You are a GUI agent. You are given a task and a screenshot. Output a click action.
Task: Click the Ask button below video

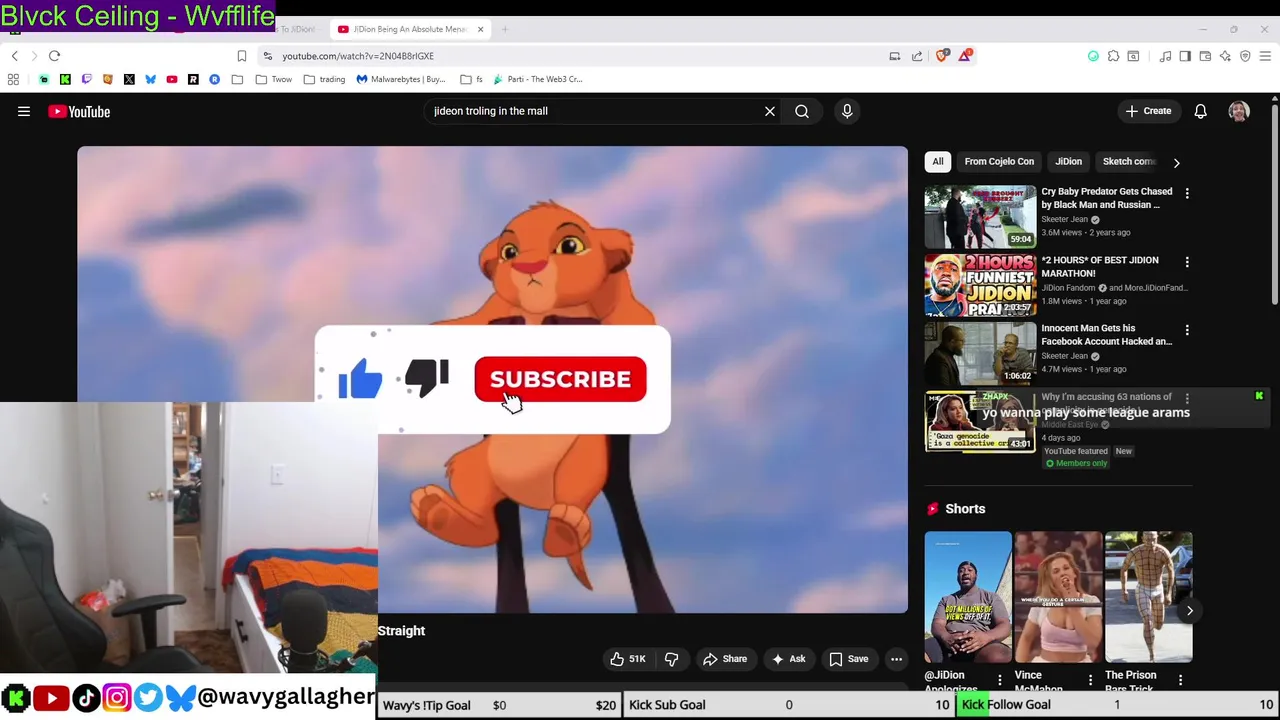point(788,659)
